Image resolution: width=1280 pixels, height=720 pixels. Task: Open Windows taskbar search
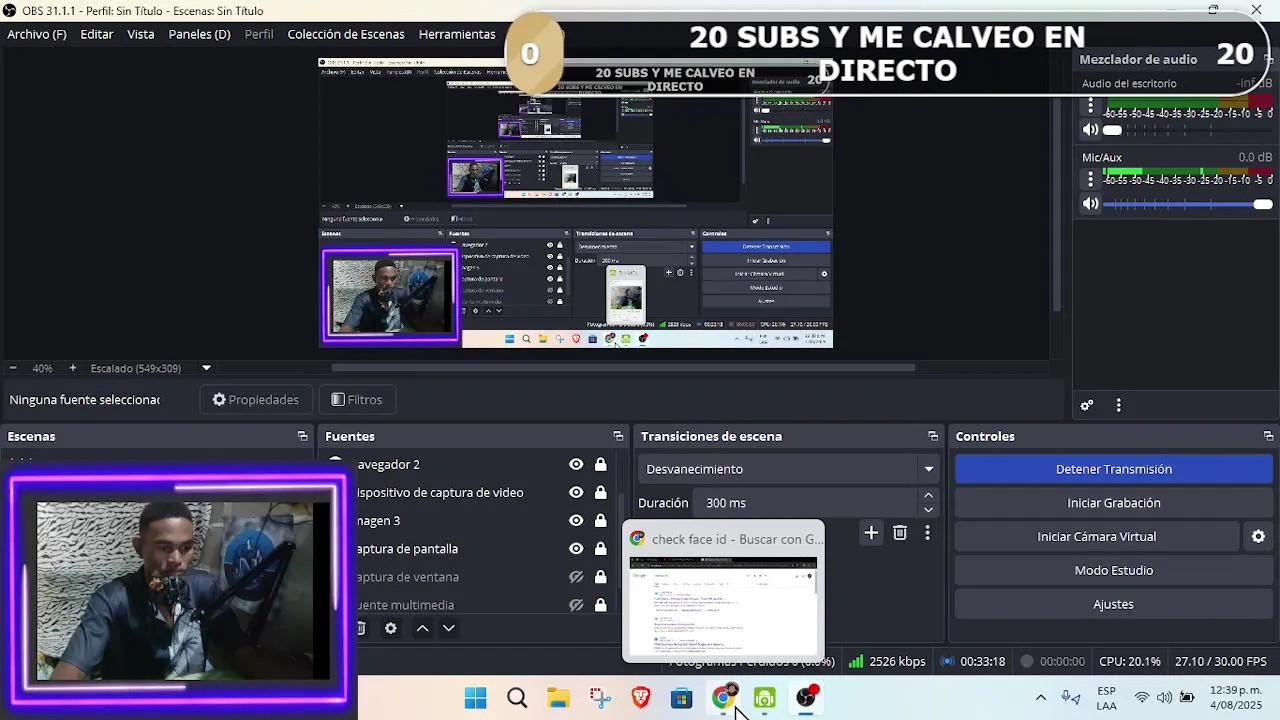[x=517, y=698]
